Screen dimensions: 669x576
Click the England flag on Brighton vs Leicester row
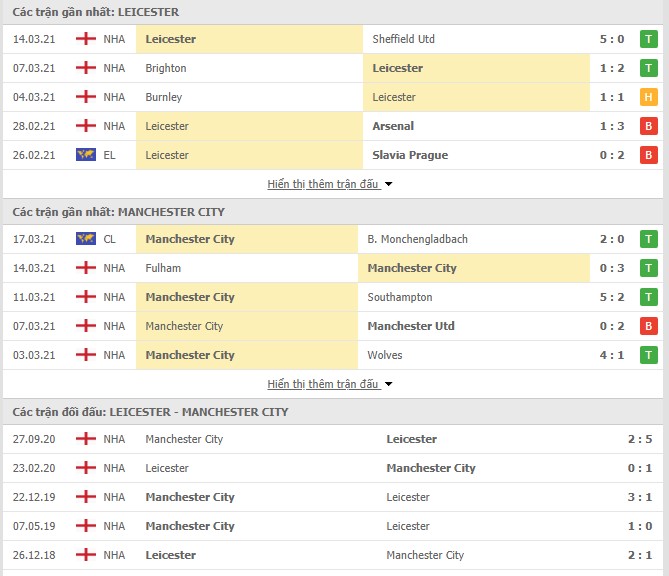86,67
